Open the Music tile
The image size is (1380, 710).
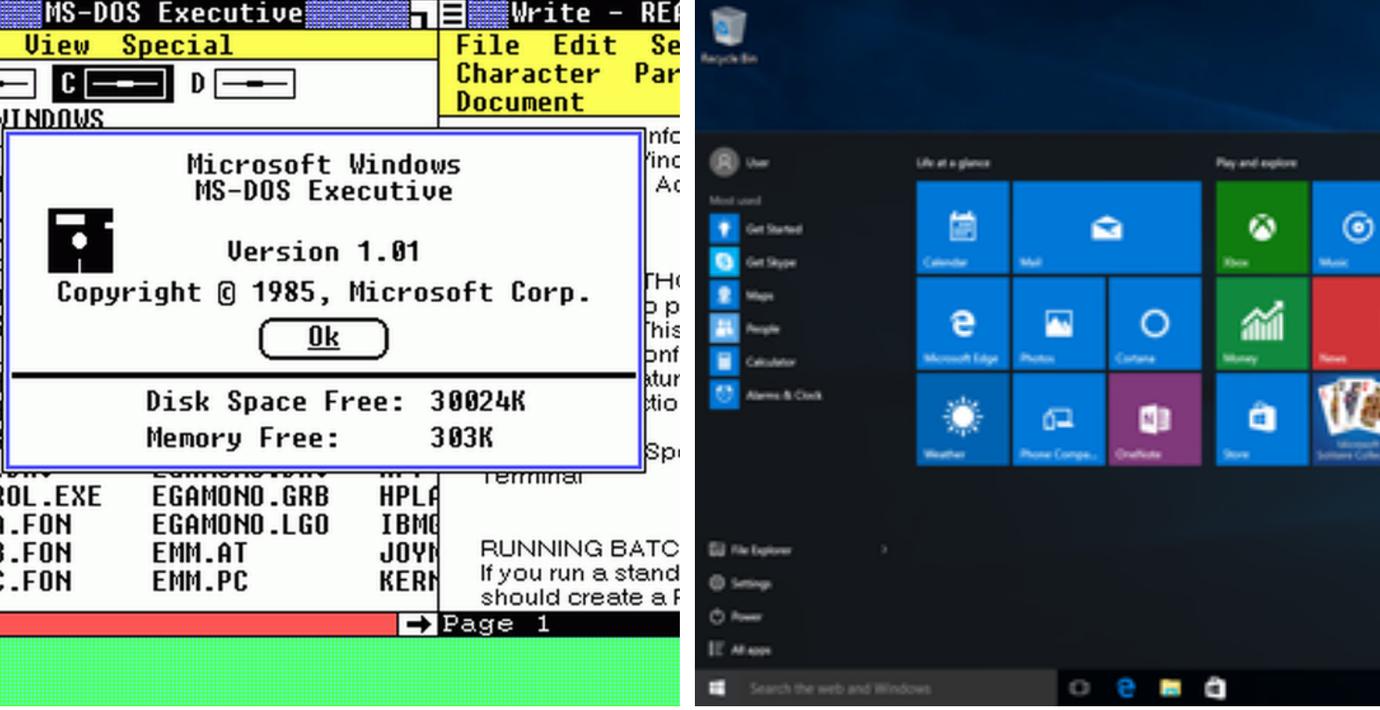(x=1346, y=227)
